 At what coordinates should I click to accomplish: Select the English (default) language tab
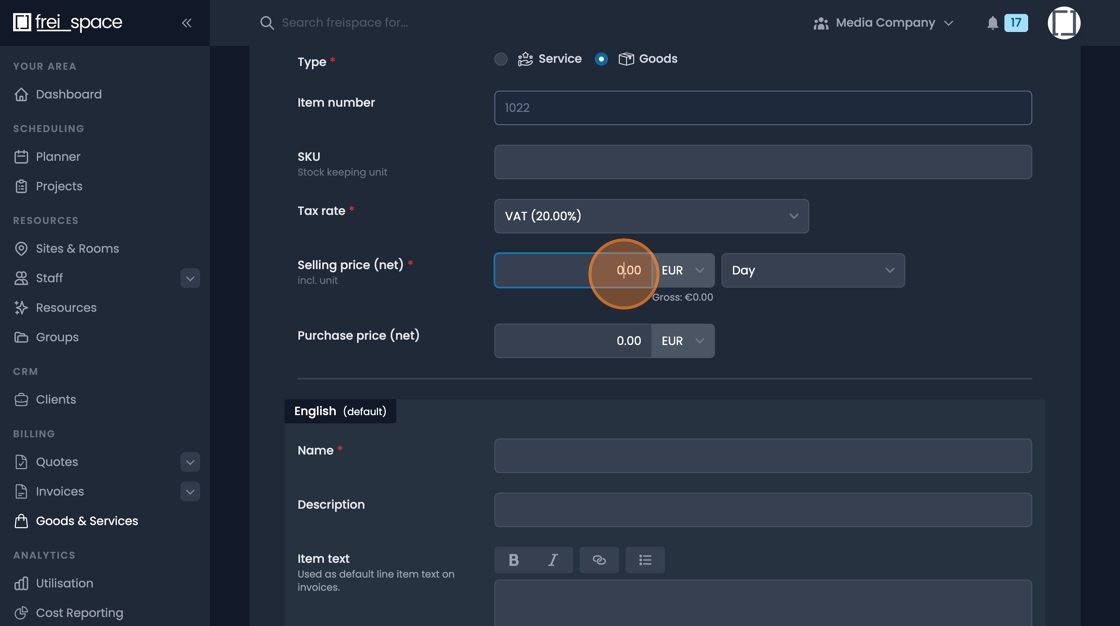coord(340,411)
